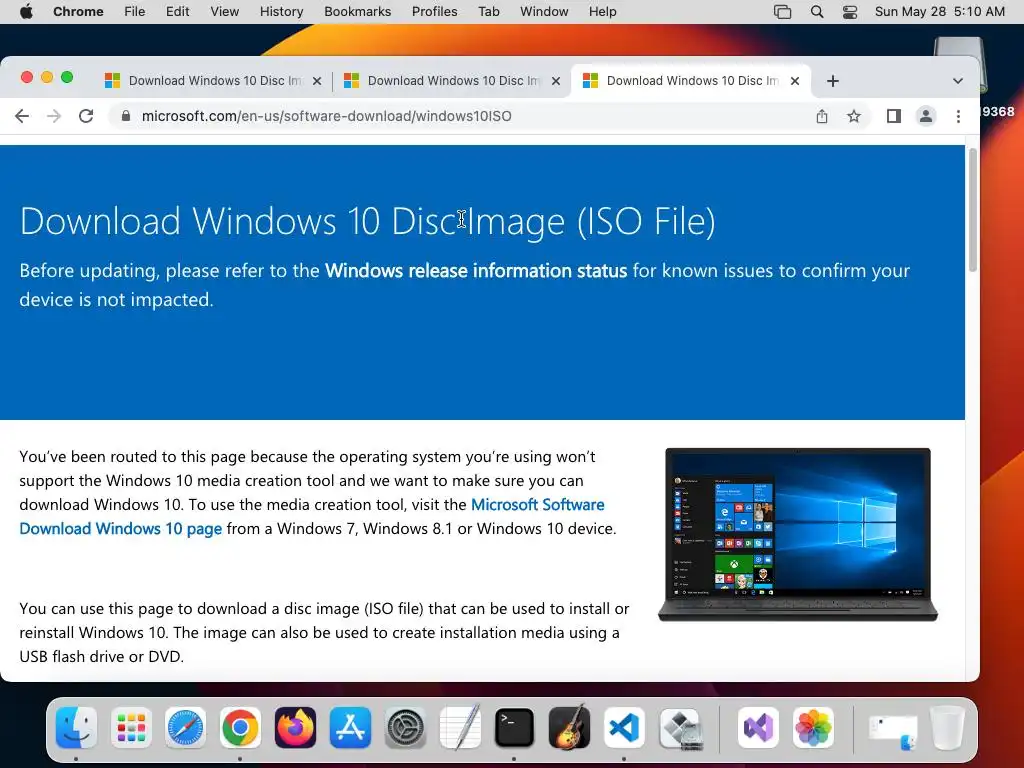Open App Store from the Dock

coord(350,728)
